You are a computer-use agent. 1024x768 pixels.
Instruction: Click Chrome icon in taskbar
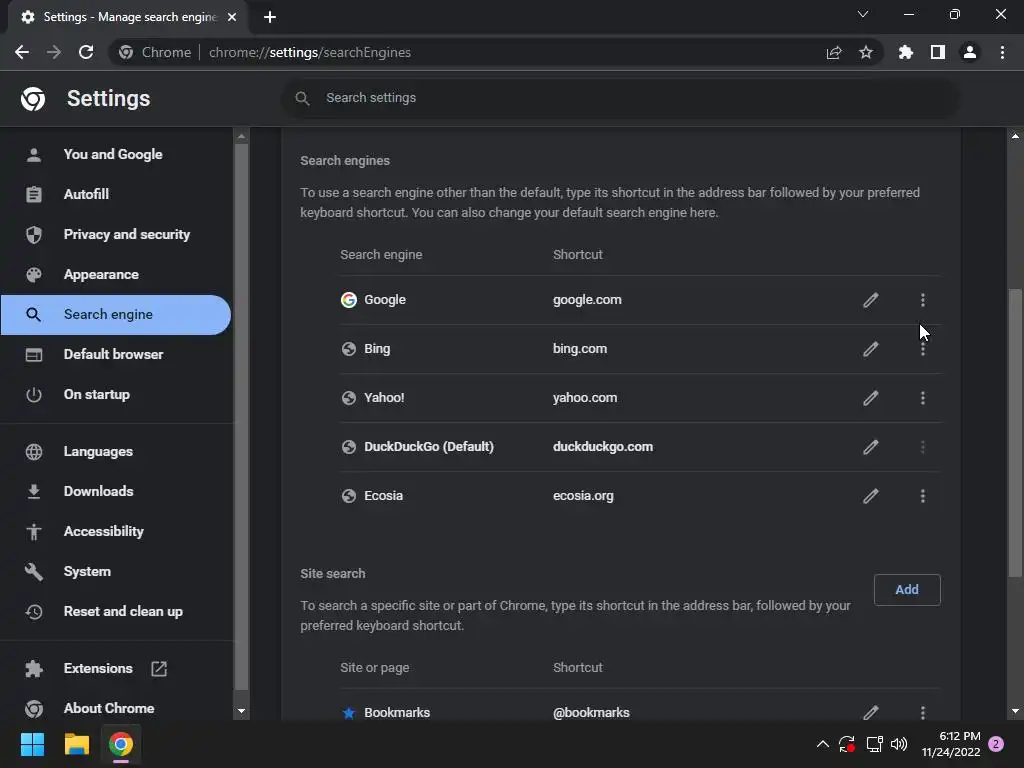click(121, 744)
